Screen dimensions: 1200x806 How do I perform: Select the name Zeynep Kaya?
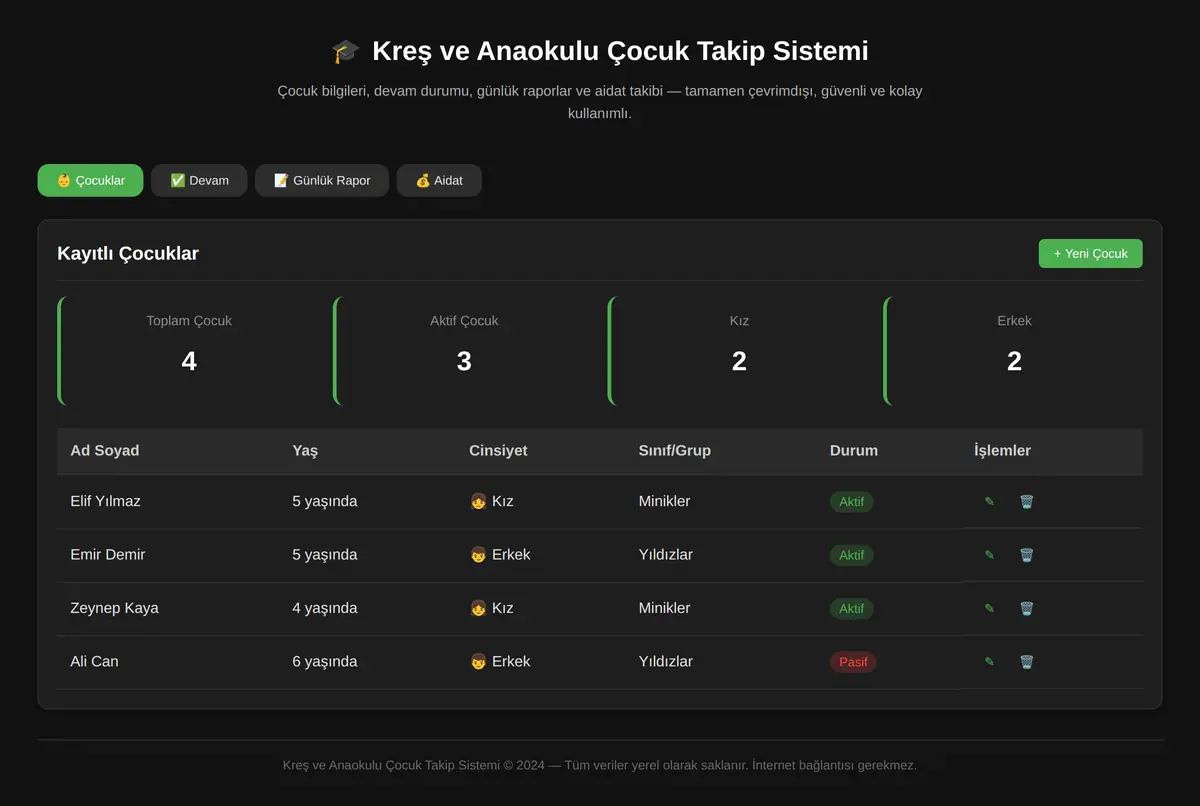point(114,608)
